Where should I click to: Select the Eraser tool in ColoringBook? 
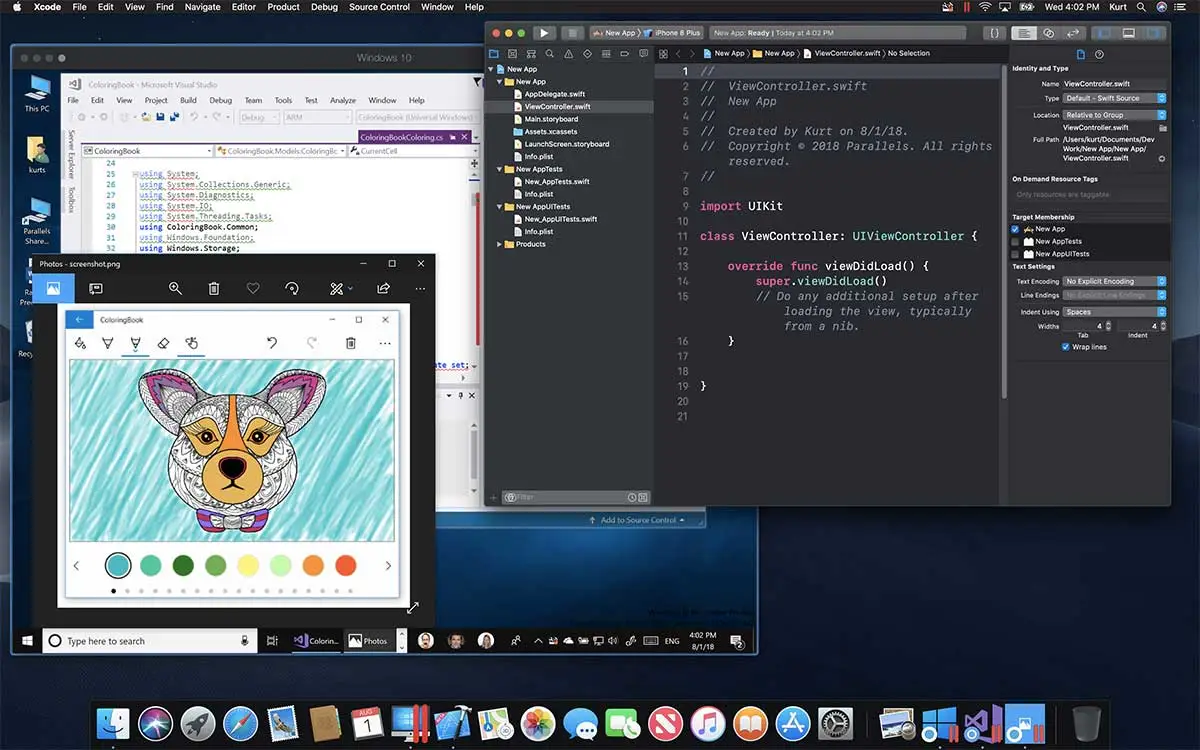click(163, 342)
